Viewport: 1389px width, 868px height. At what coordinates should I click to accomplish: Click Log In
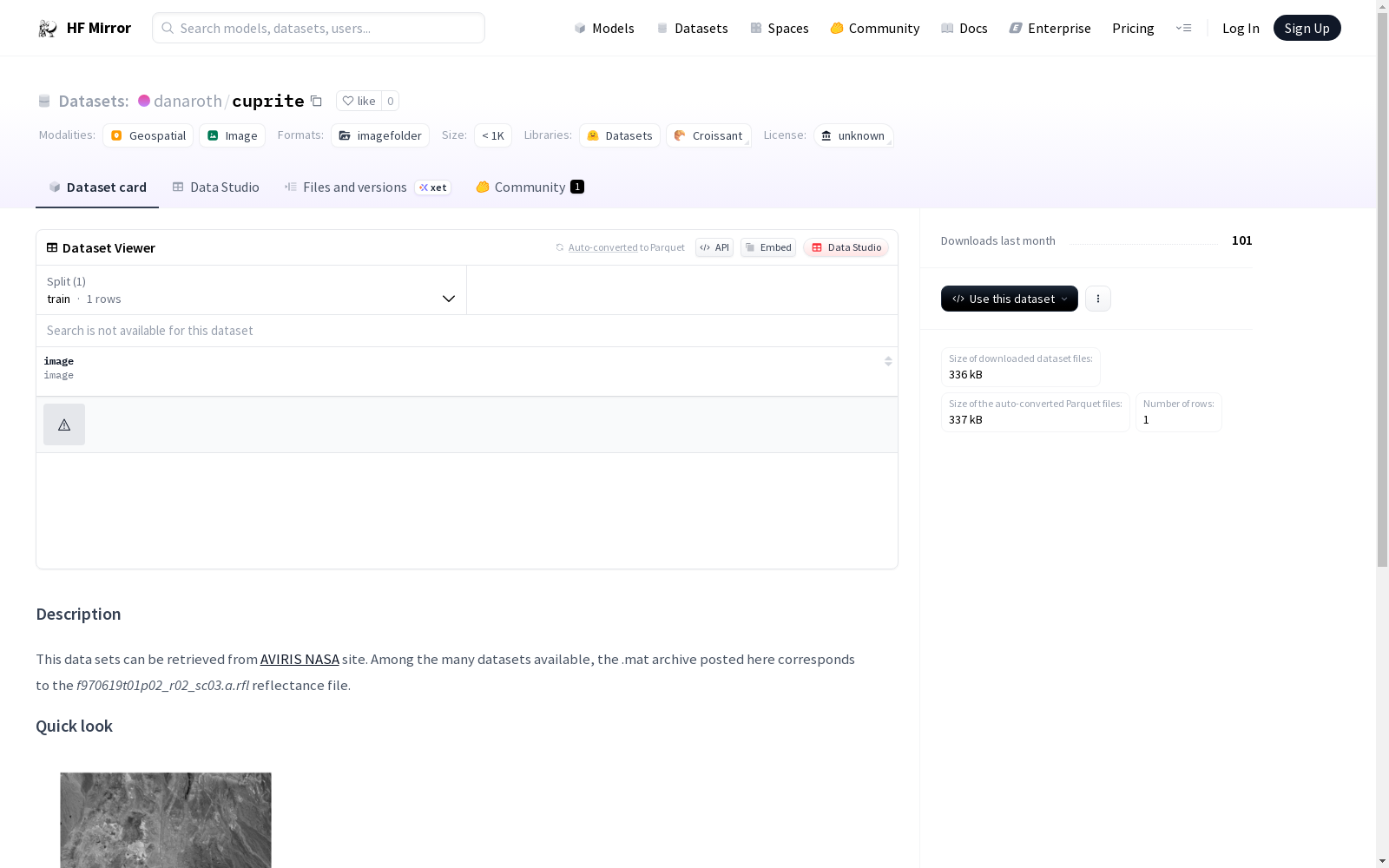point(1241,28)
